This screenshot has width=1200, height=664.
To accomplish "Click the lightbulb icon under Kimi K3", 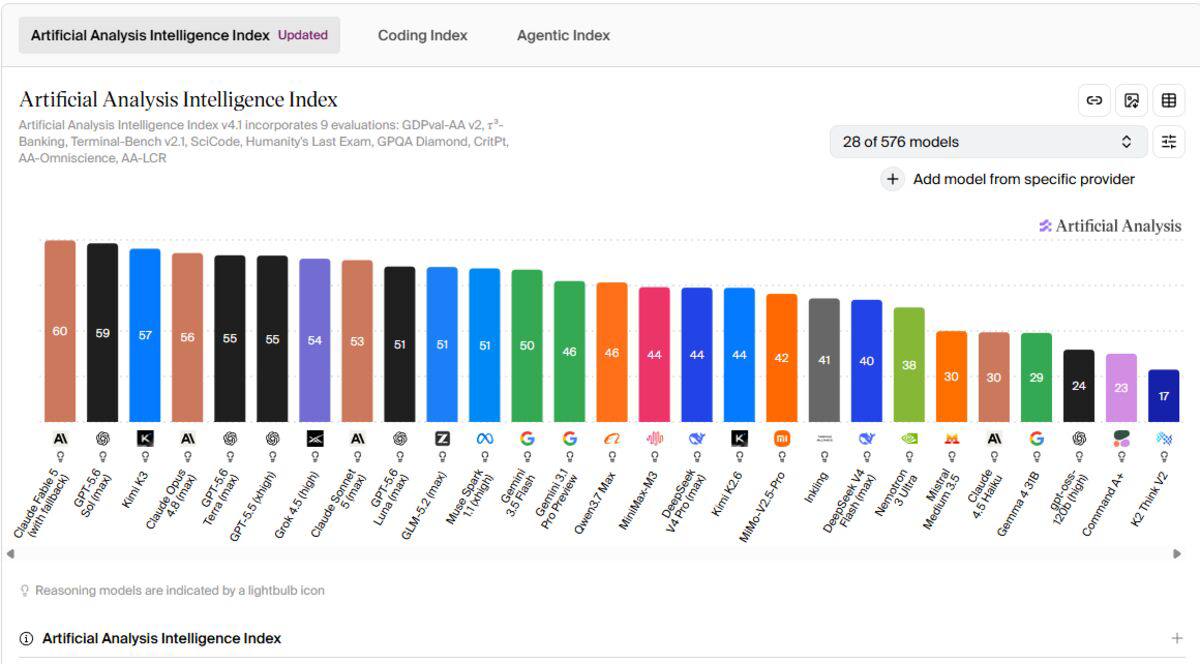I will pyautogui.click(x=145, y=456).
